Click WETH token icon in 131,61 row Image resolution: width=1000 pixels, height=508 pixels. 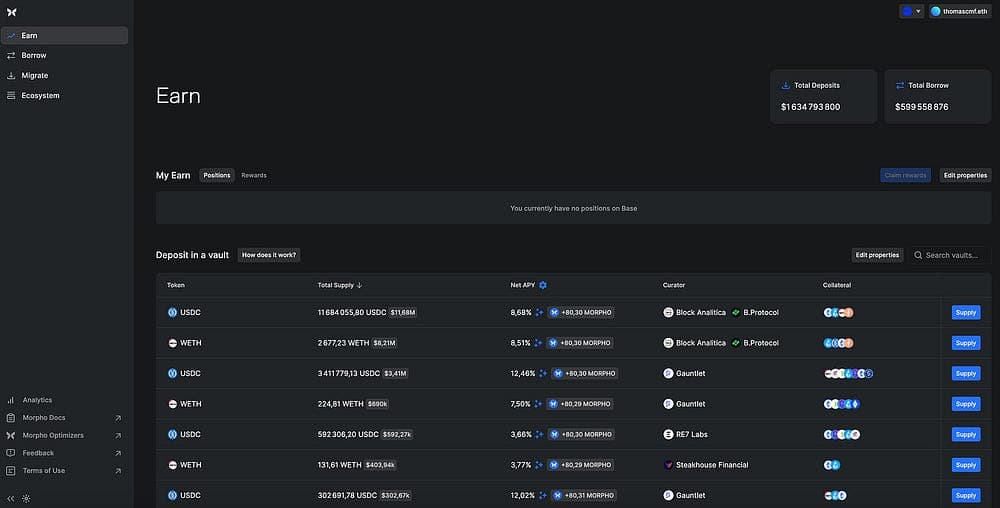click(x=172, y=465)
